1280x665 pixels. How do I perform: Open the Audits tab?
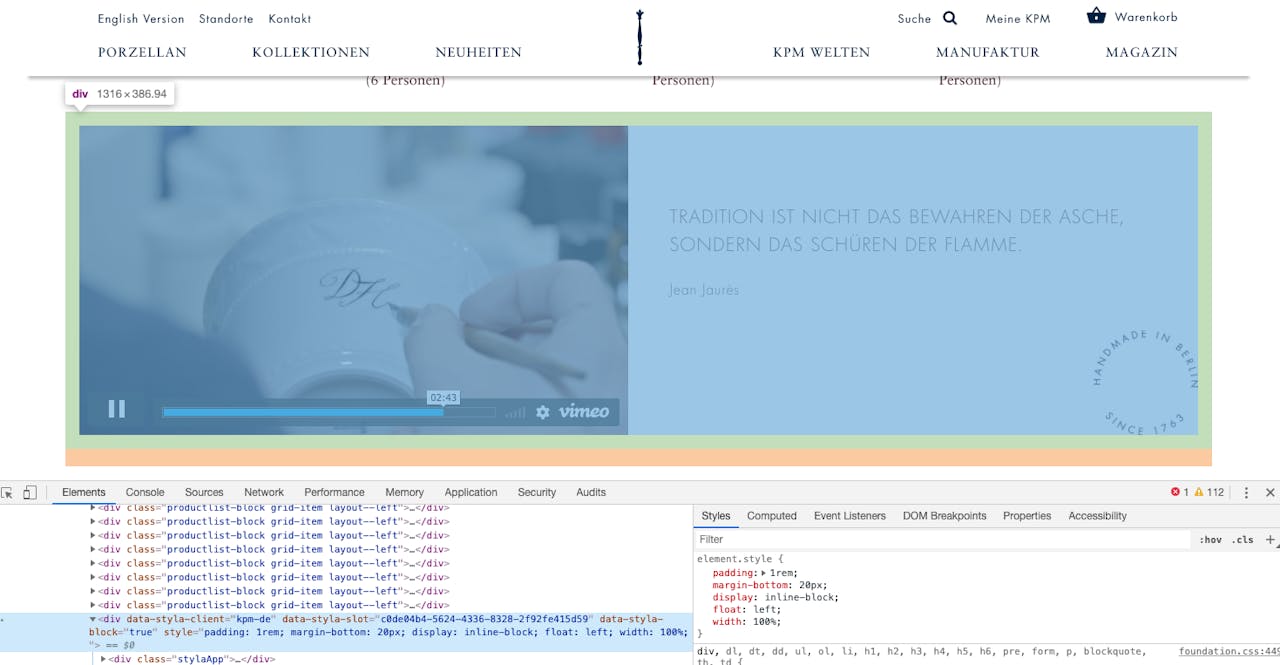coord(591,492)
